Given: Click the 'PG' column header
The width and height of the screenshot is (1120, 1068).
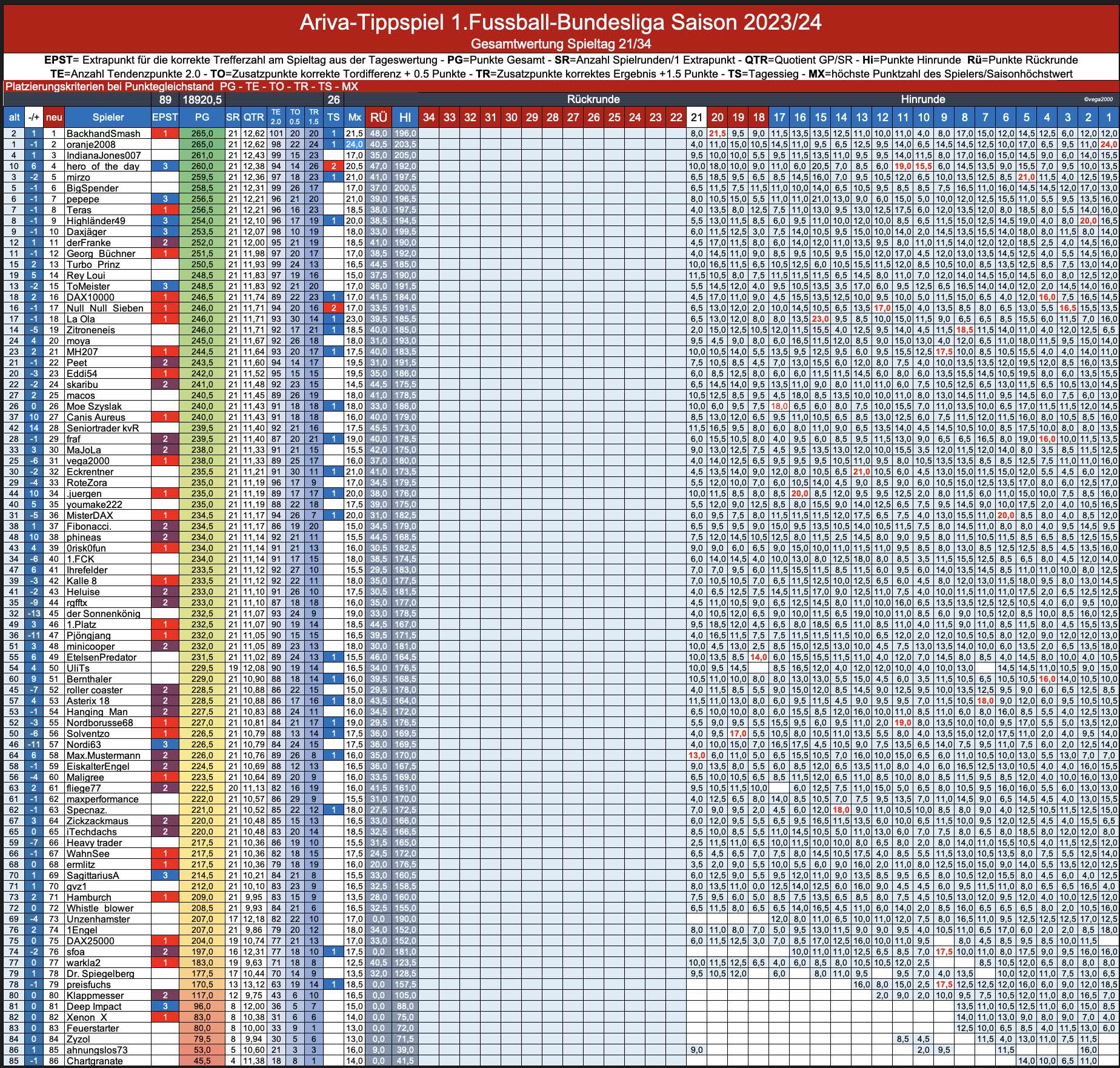Looking at the screenshot, I should 202,118.
